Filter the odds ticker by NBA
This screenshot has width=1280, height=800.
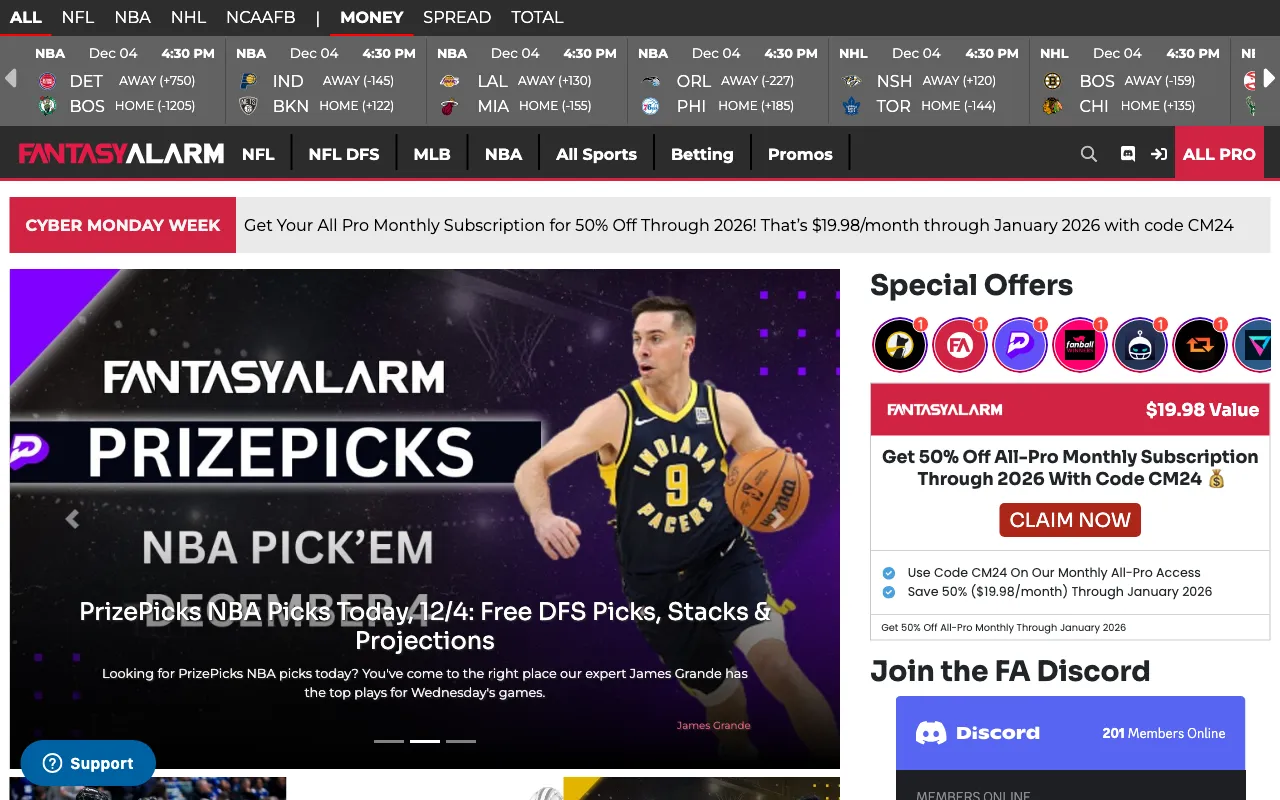[133, 17]
